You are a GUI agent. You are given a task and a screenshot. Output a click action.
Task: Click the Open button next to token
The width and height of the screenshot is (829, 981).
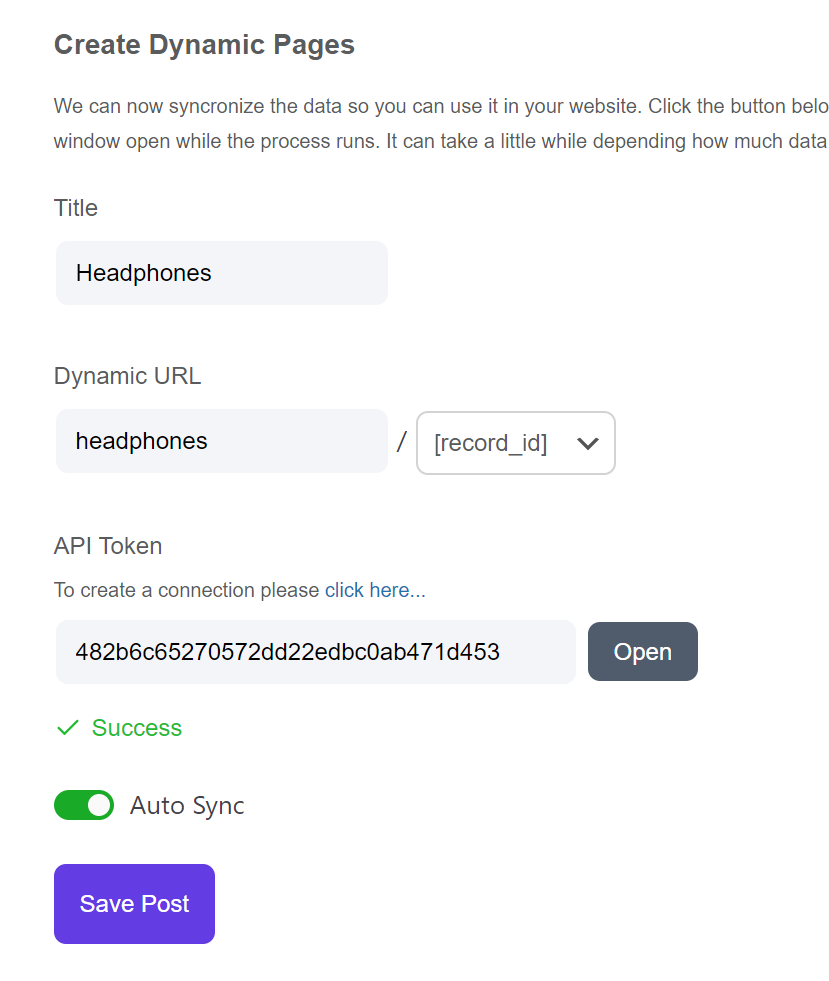click(643, 651)
